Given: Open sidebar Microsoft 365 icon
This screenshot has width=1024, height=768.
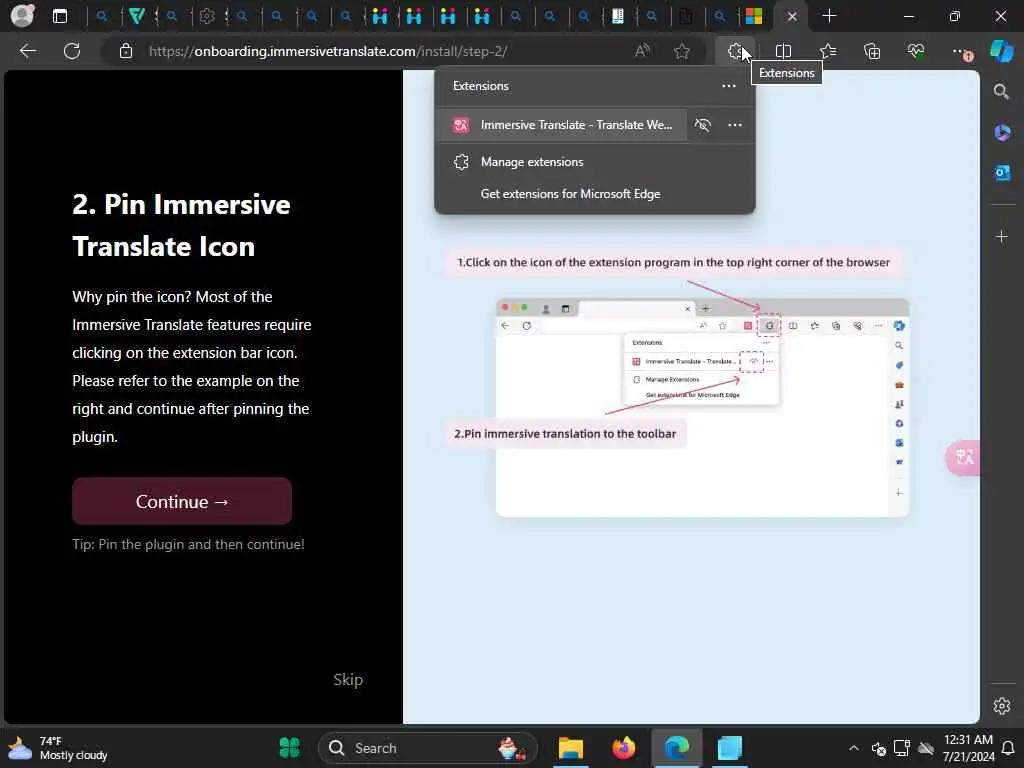Looking at the screenshot, I should click(x=1002, y=133).
